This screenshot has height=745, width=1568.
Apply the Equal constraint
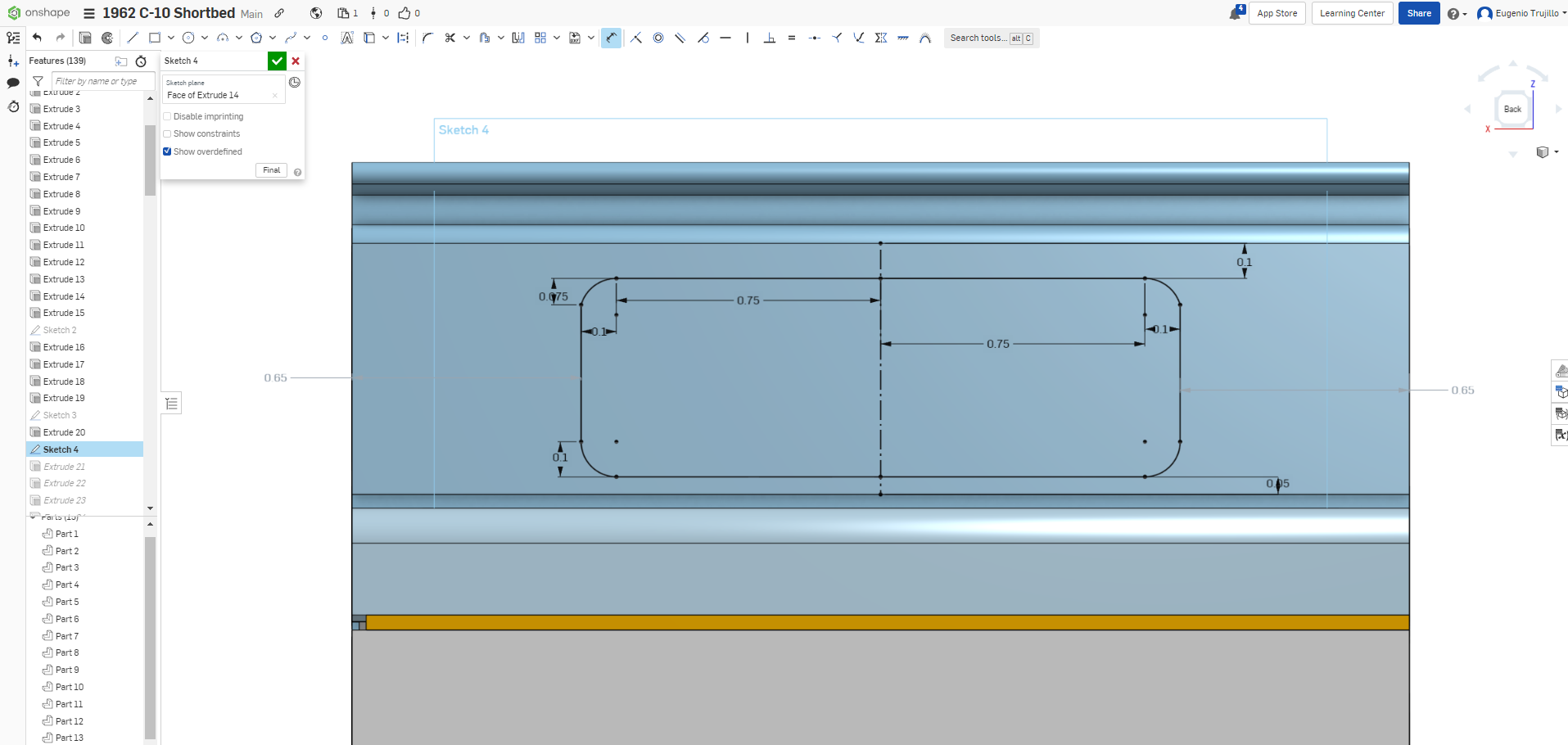tap(792, 38)
